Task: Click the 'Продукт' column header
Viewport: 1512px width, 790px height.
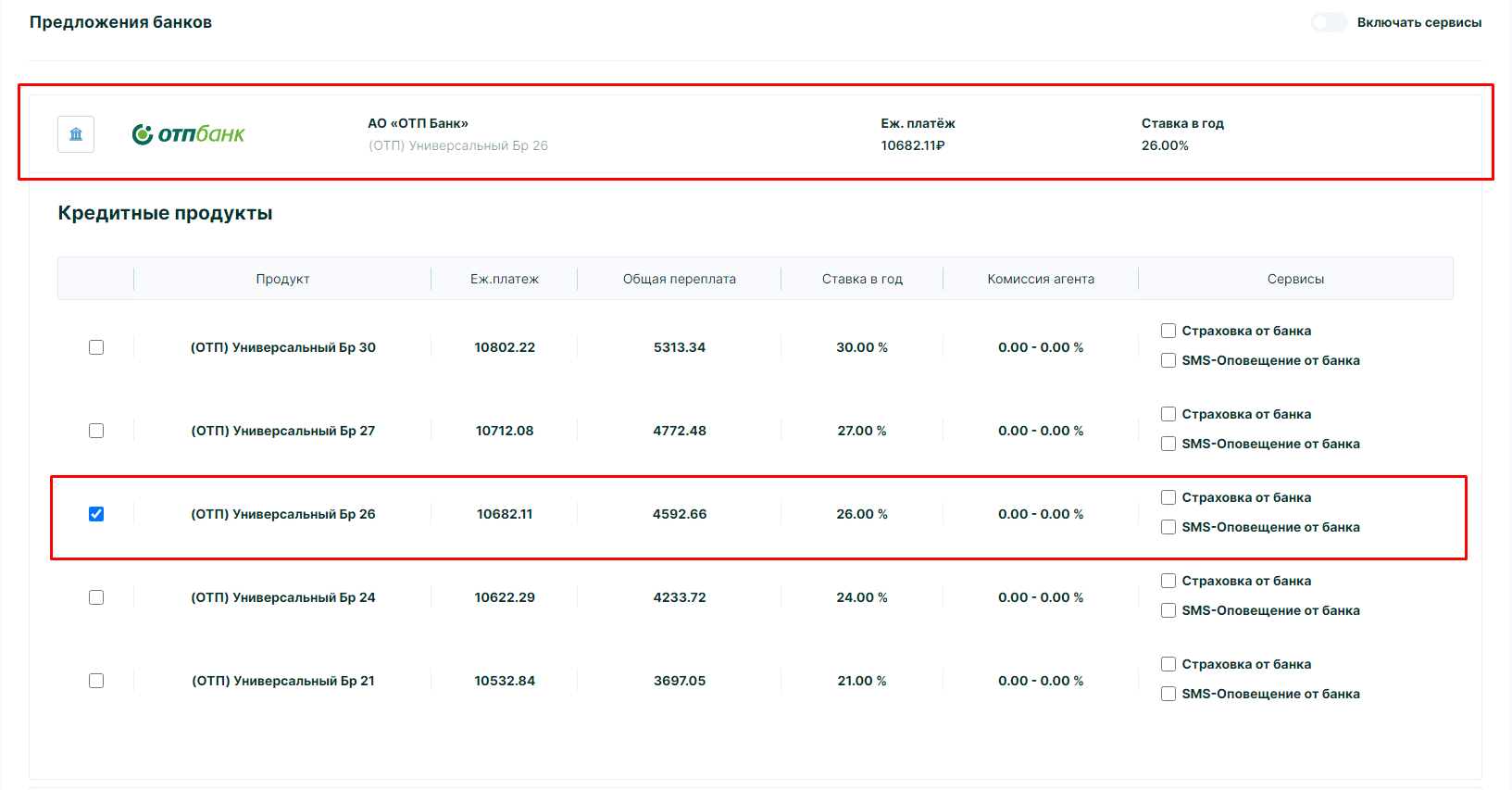Action: 282,279
